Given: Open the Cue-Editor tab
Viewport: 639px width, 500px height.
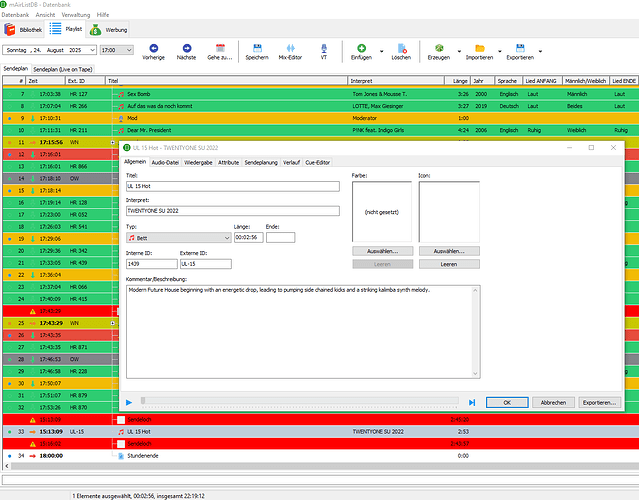Looking at the screenshot, I should pos(317,162).
